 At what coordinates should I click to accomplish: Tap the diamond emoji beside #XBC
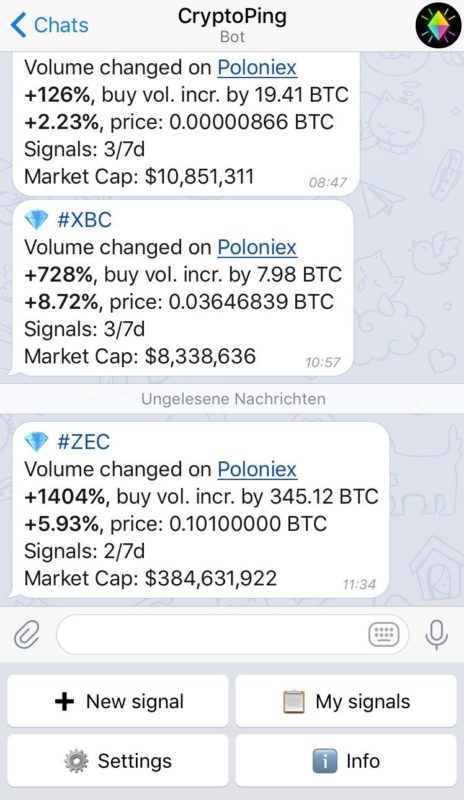click(x=36, y=220)
